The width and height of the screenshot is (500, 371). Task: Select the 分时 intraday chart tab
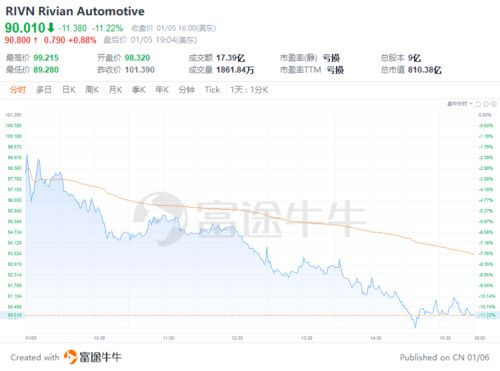click(x=18, y=90)
